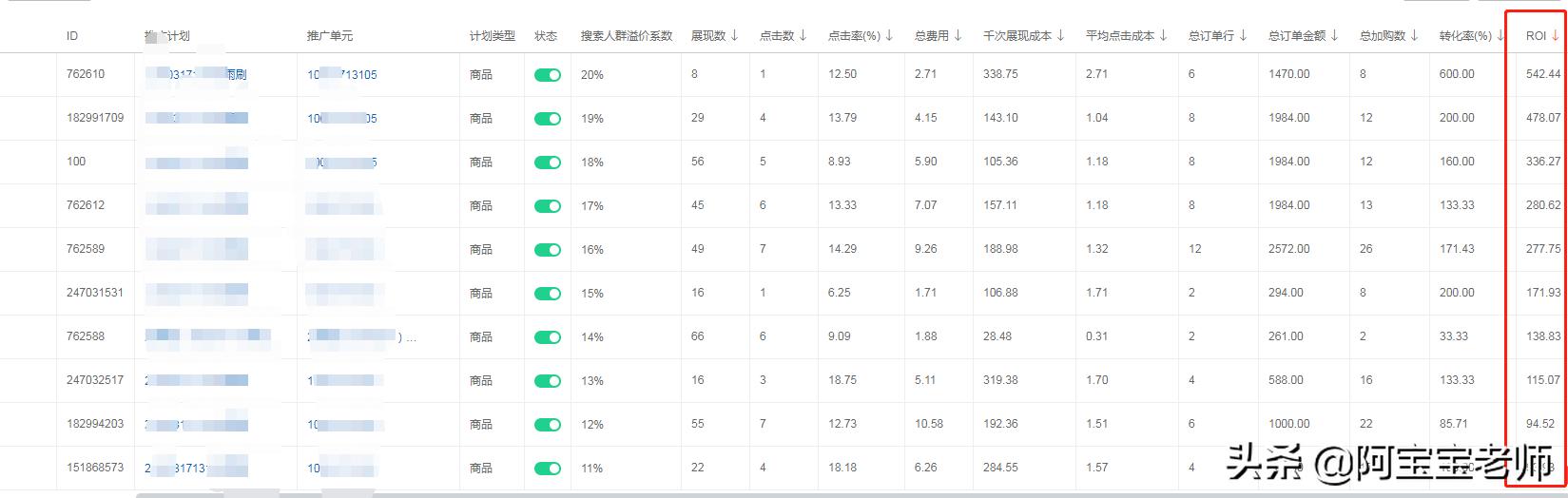Click the 计划类型 column header
This screenshot has width=1568, height=498.
coord(493,35)
